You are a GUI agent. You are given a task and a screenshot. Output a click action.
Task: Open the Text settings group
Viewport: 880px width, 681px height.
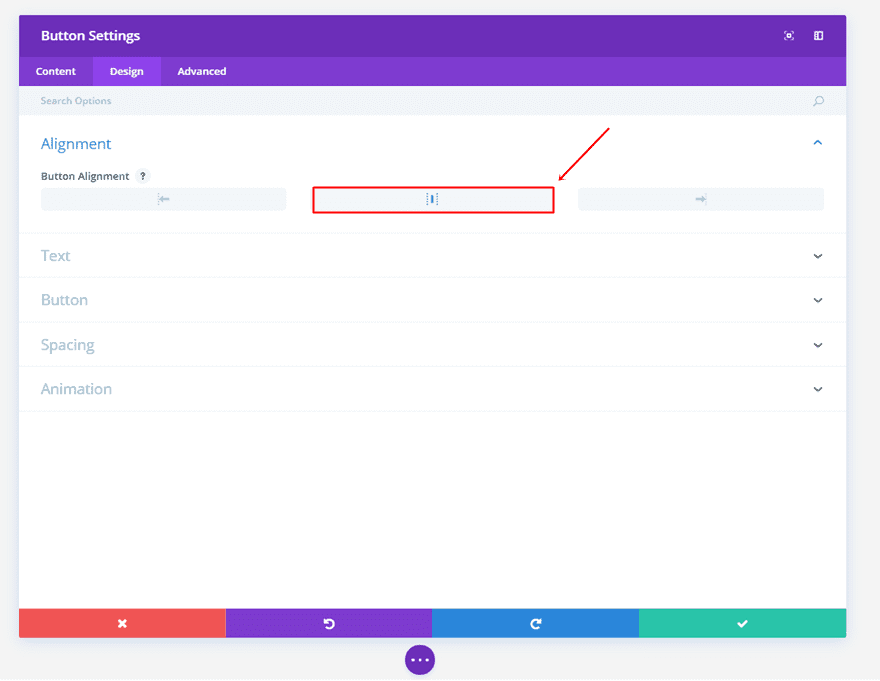coord(56,256)
